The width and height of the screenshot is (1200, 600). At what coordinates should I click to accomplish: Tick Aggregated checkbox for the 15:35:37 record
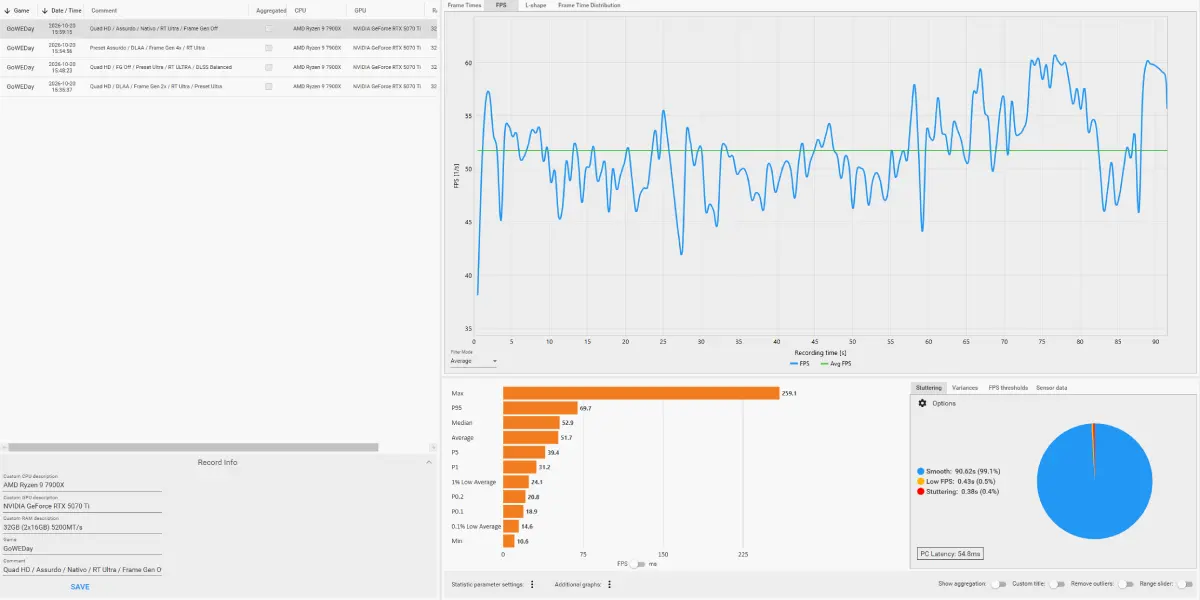pyautogui.click(x=268, y=87)
